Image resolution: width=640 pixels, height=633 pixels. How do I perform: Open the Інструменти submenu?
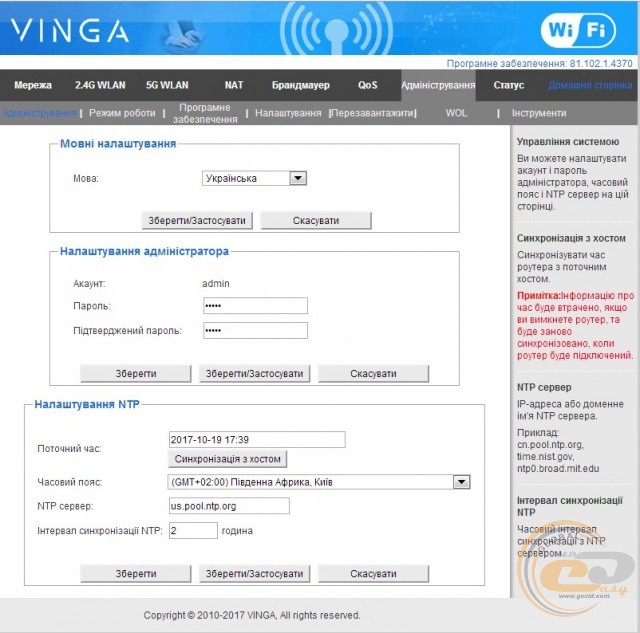coord(538,113)
